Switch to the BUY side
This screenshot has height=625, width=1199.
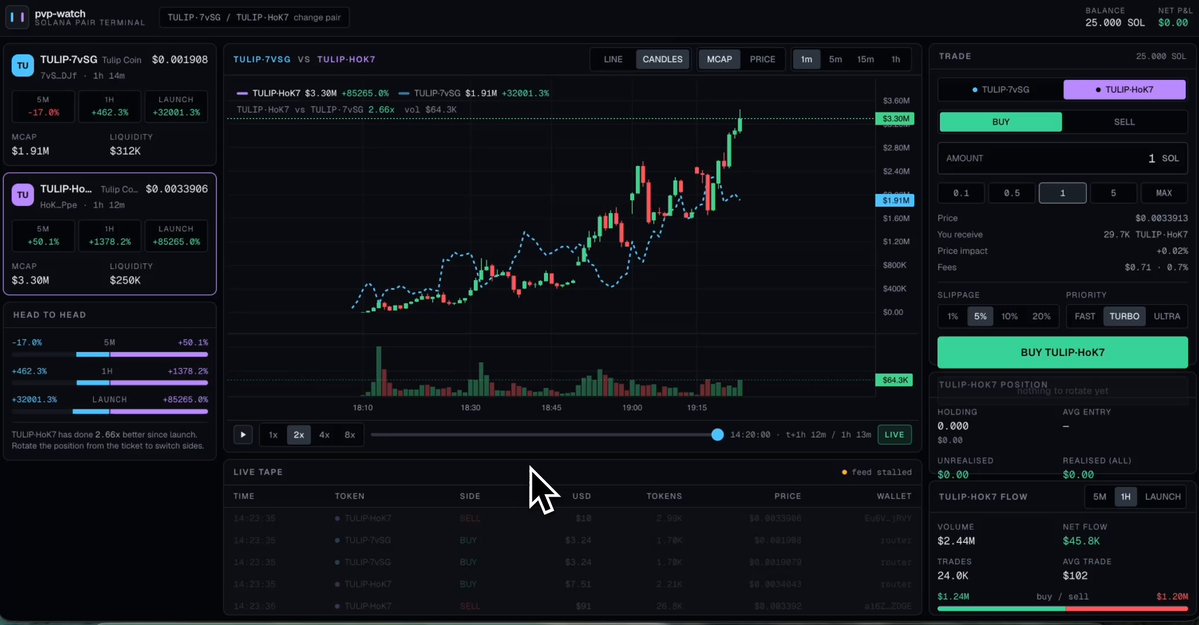pyautogui.click(x=1000, y=122)
